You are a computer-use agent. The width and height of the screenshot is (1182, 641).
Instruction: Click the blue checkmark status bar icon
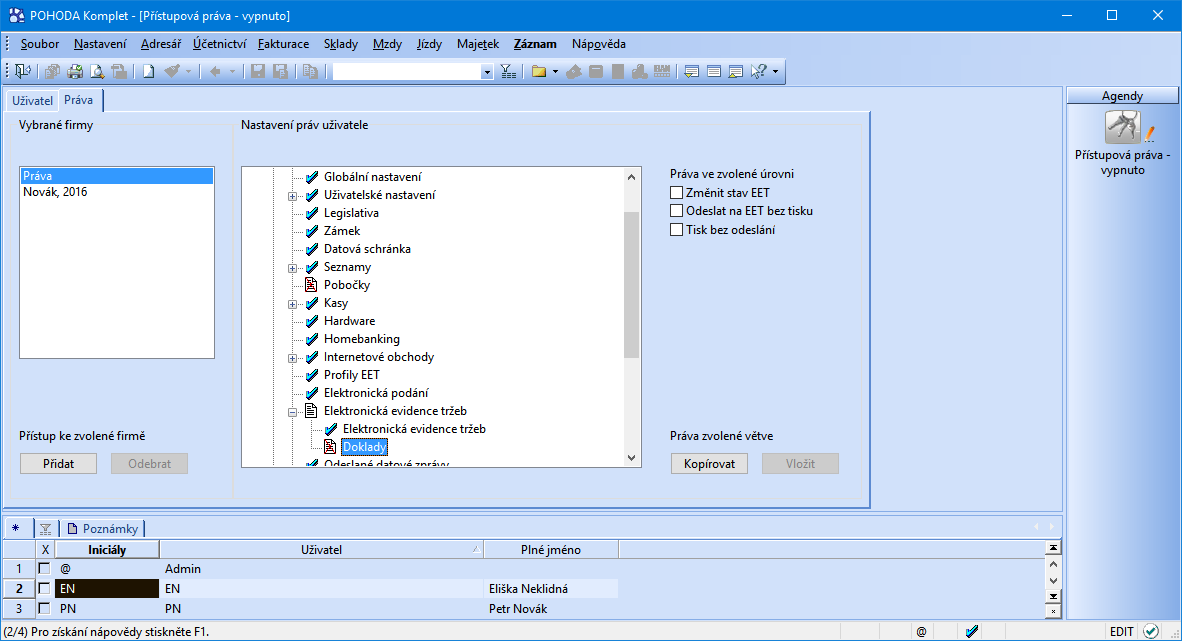[972, 631]
